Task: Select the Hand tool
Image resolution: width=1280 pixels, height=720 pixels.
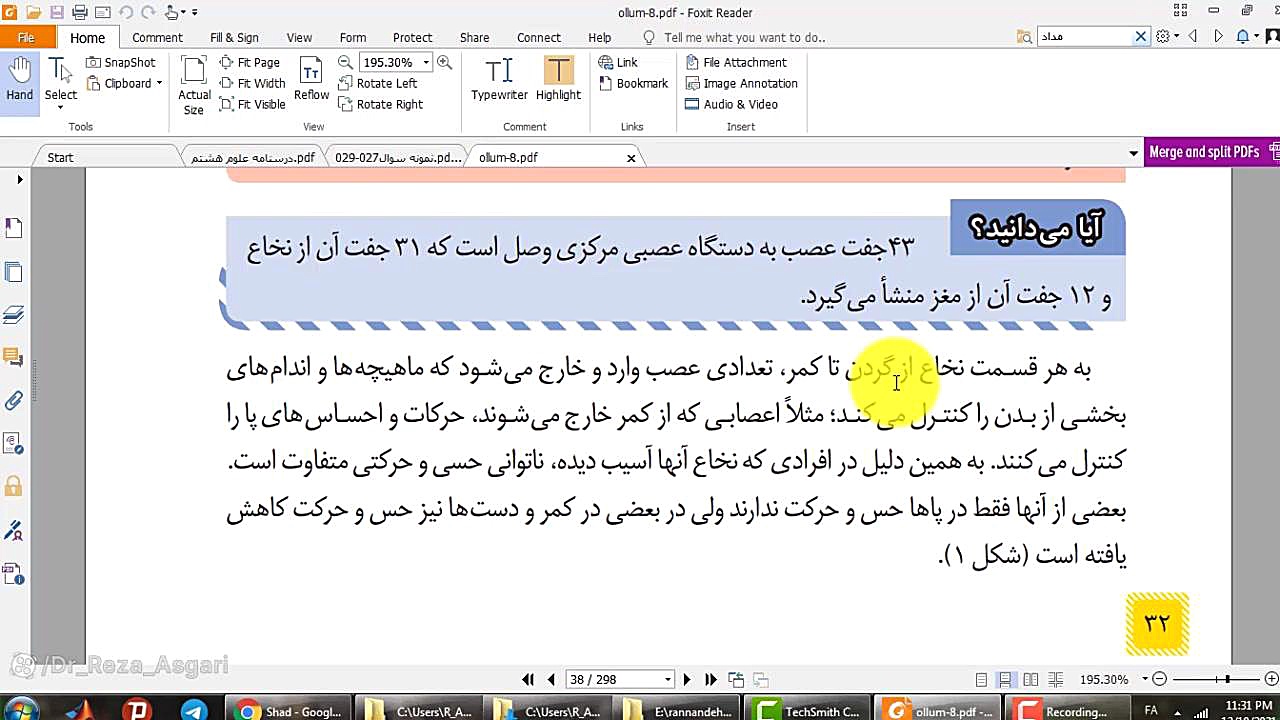Action: coord(19,80)
